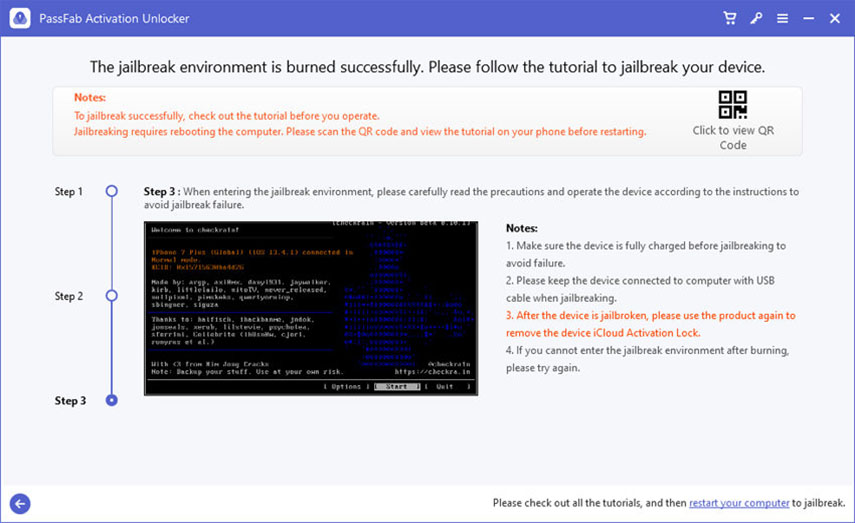This screenshot has width=855, height=523.
Task: Click the "restart your computer" link
Action: coord(739,502)
